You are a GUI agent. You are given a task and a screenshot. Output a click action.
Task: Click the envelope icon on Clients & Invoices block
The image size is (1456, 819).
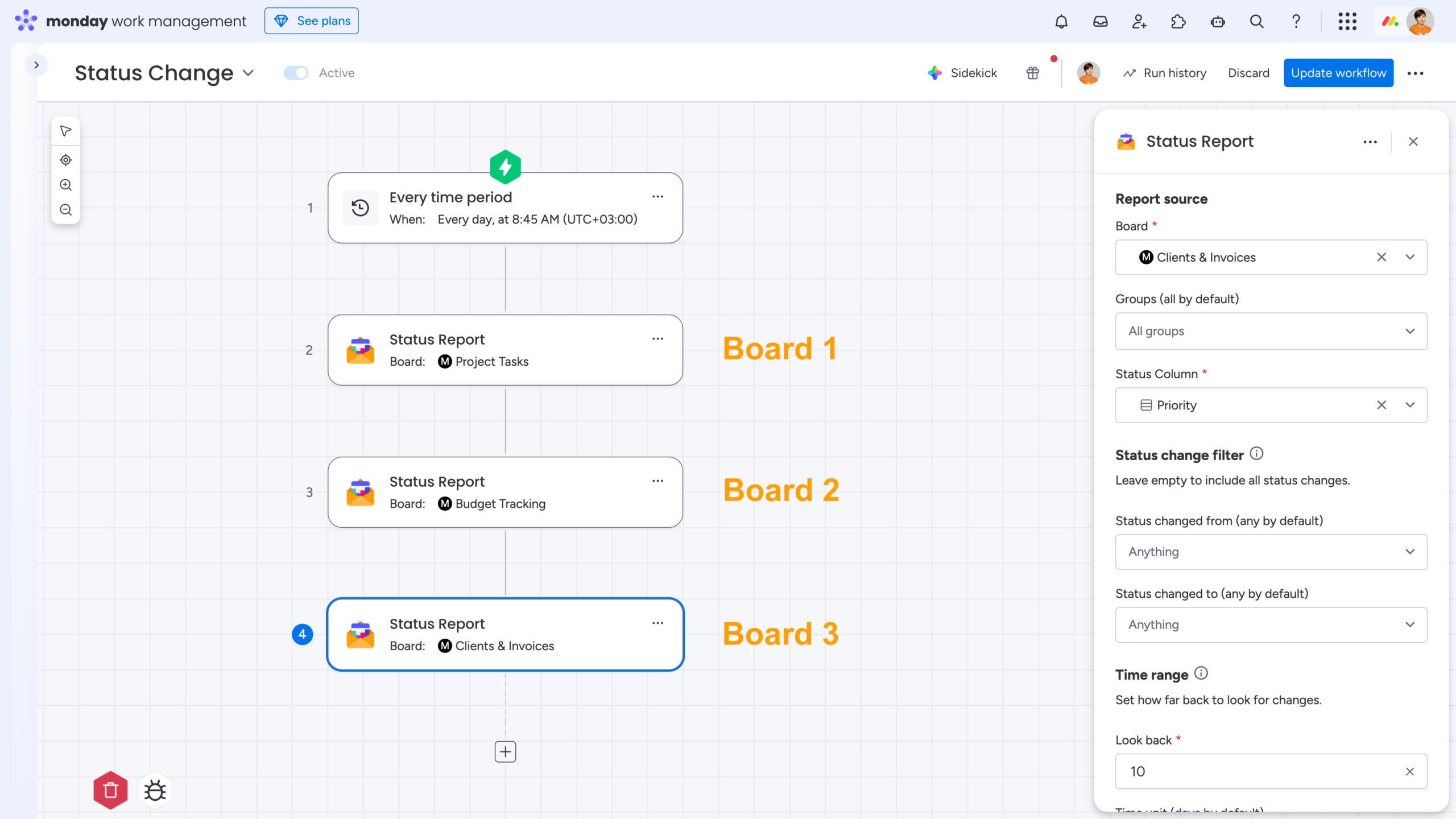click(x=361, y=634)
